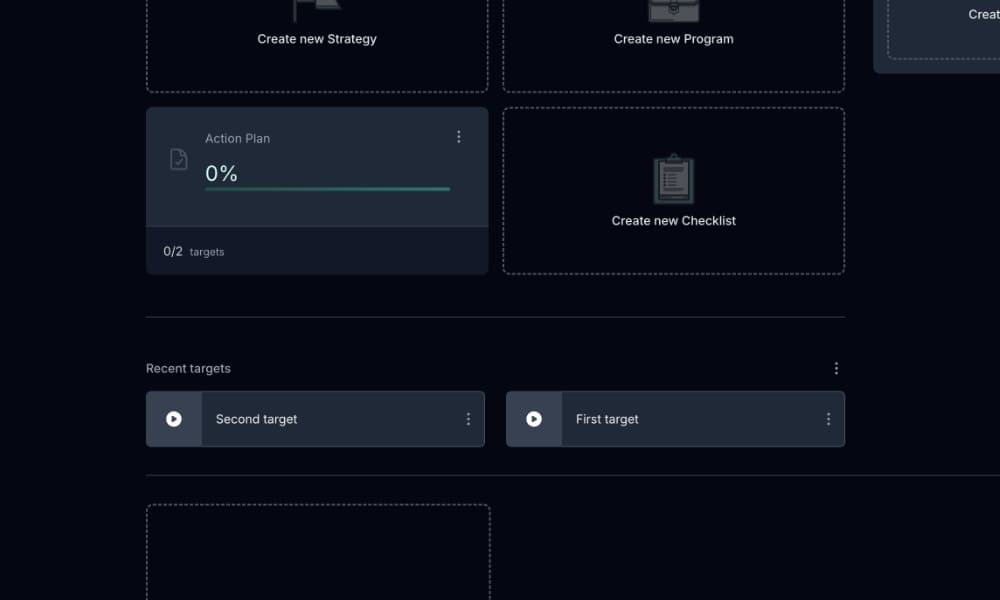The image size is (1000, 600).
Task: Click the clipboard icon for new Checklist
Action: click(673, 179)
